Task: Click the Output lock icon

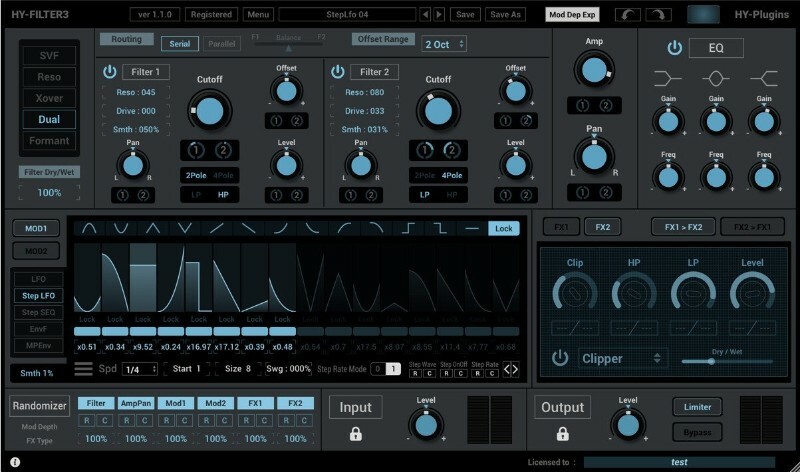Action: click(x=562, y=433)
